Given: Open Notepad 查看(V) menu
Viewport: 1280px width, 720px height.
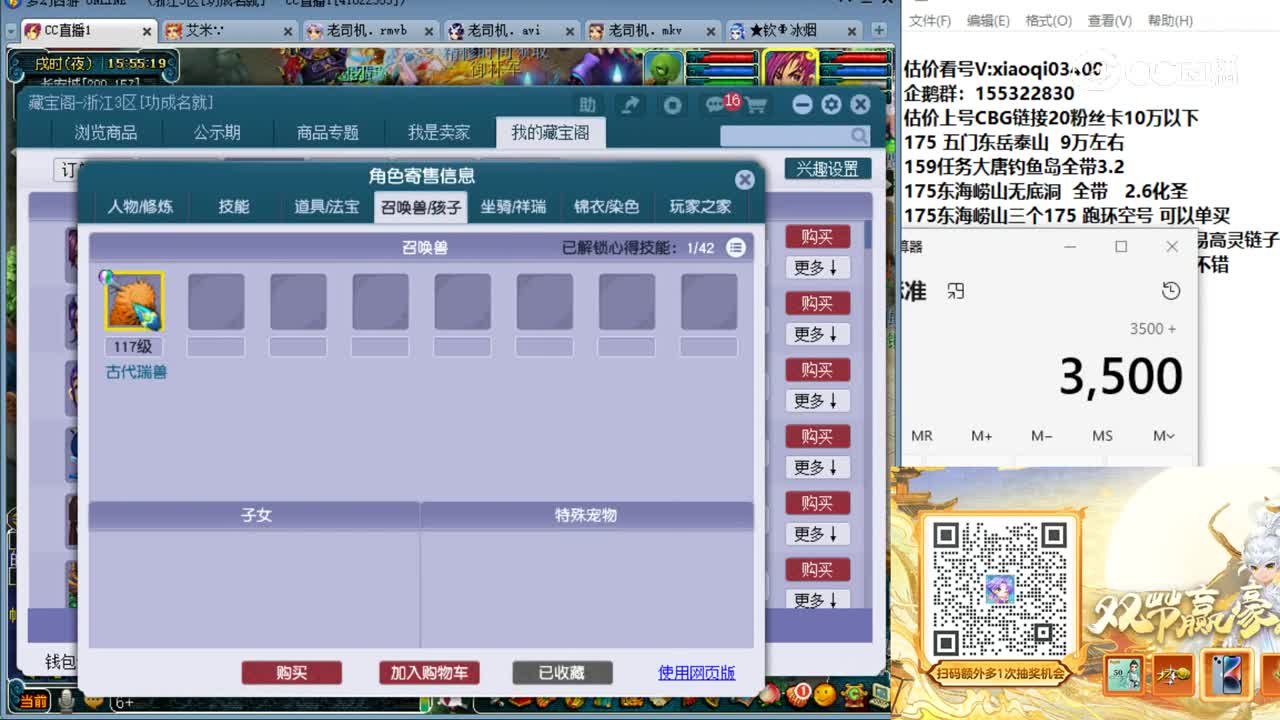Looking at the screenshot, I should [1109, 20].
